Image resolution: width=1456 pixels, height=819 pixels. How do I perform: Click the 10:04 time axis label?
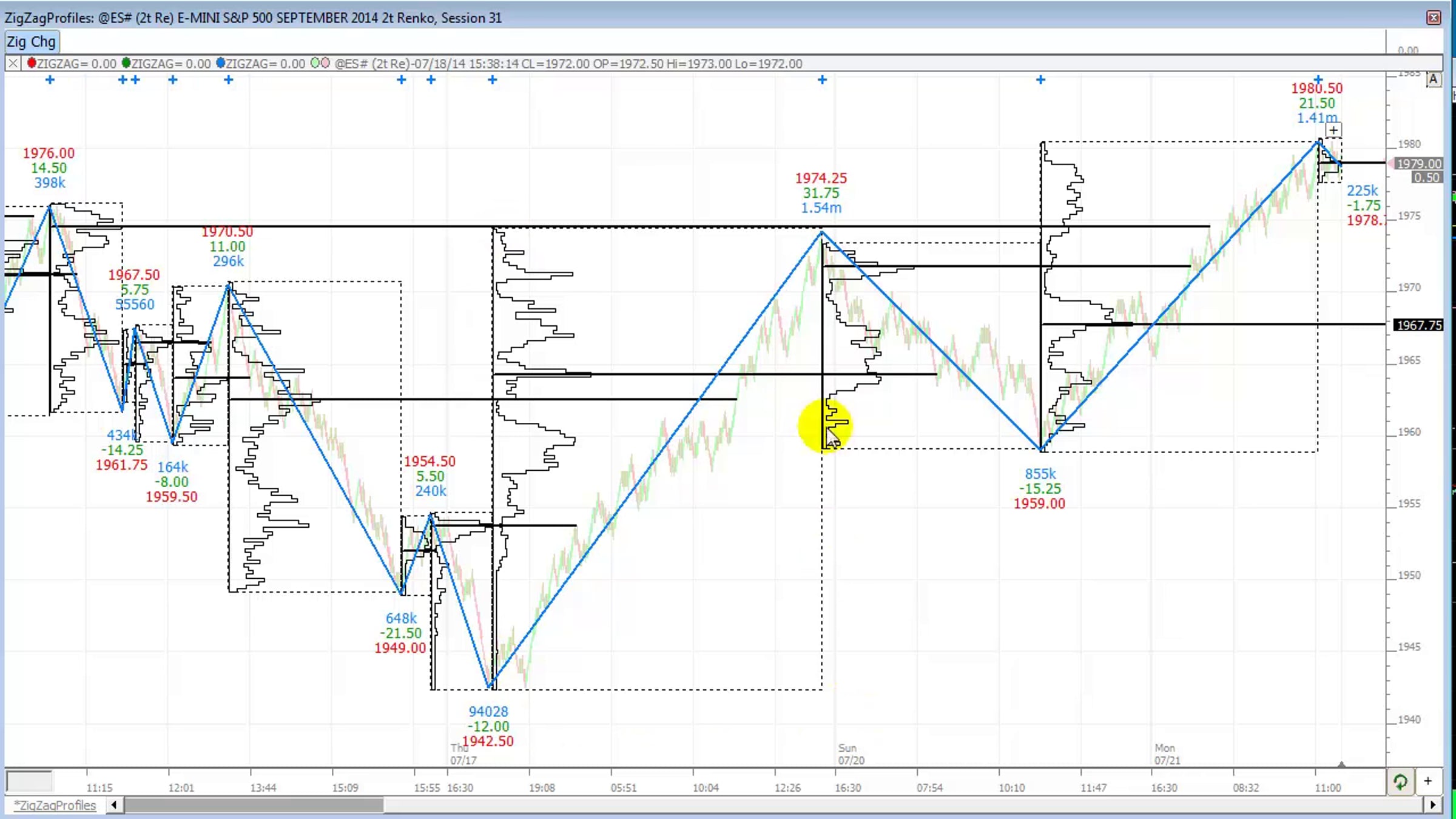(x=706, y=788)
